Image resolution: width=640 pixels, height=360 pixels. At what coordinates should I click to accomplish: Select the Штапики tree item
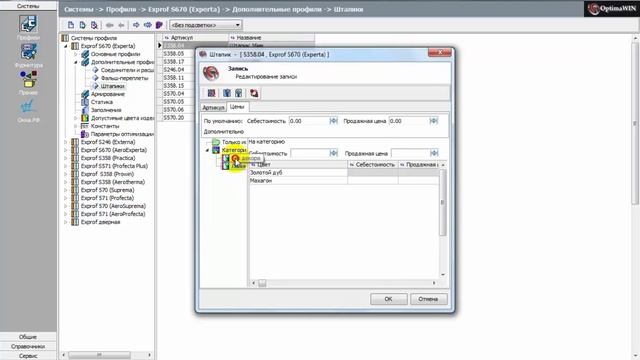point(112,86)
